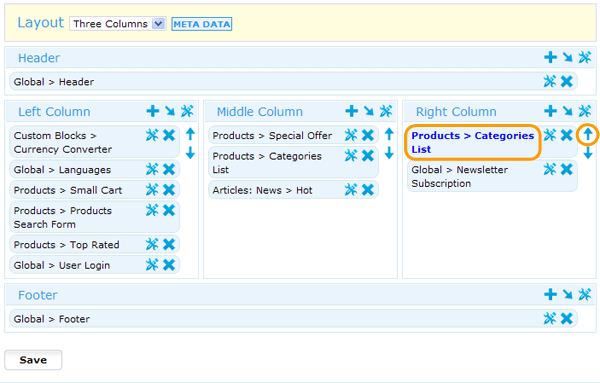Edit settings of Currency Converter block
This screenshot has width=600, height=383.
(152, 135)
